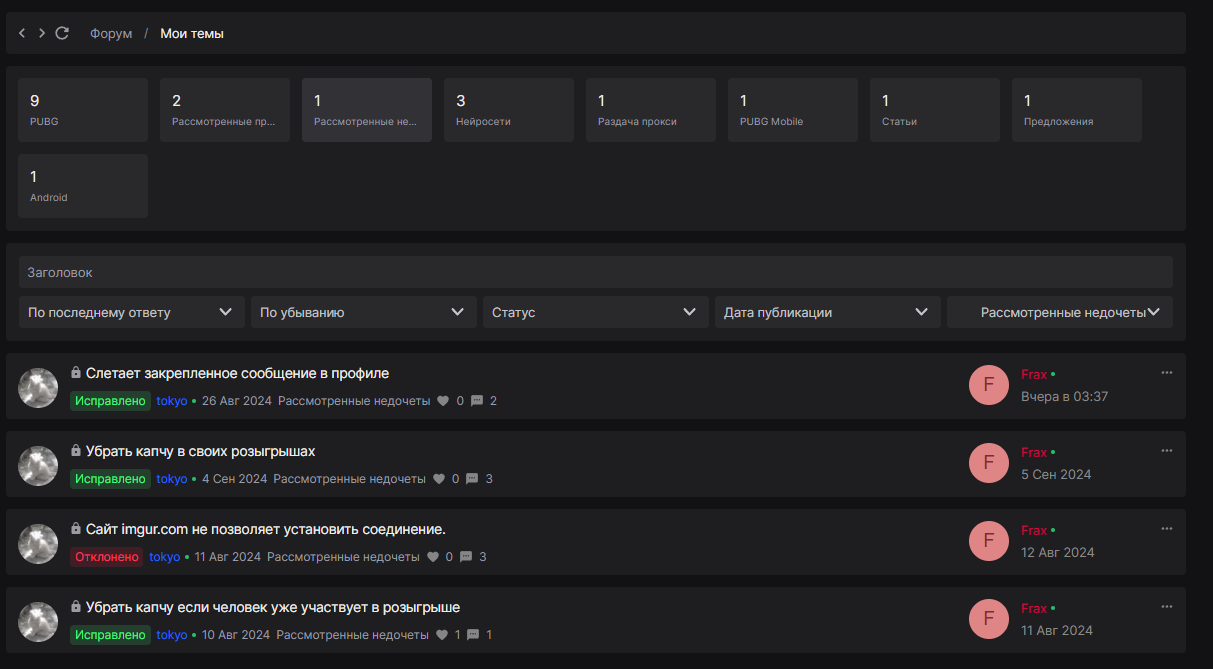This screenshot has height=669, width=1213.
Task: Expand the 'По последнему ответу' sort dropdown
Action: (x=131, y=312)
